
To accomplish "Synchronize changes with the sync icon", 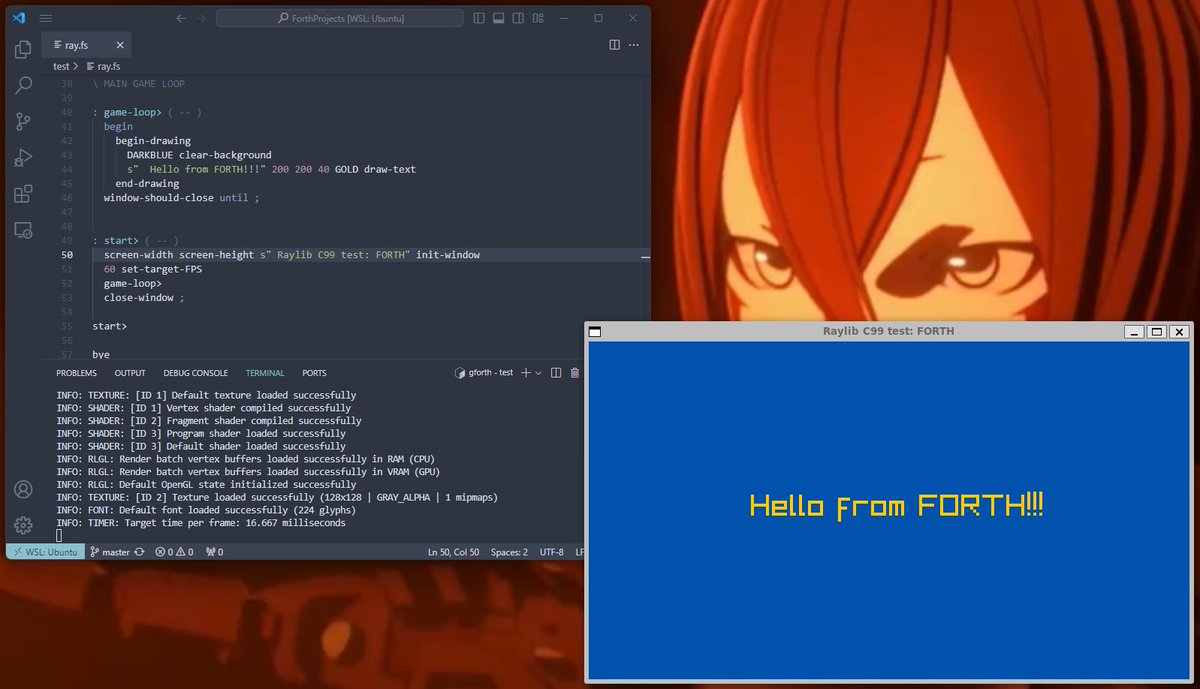I will pos(140,552).
